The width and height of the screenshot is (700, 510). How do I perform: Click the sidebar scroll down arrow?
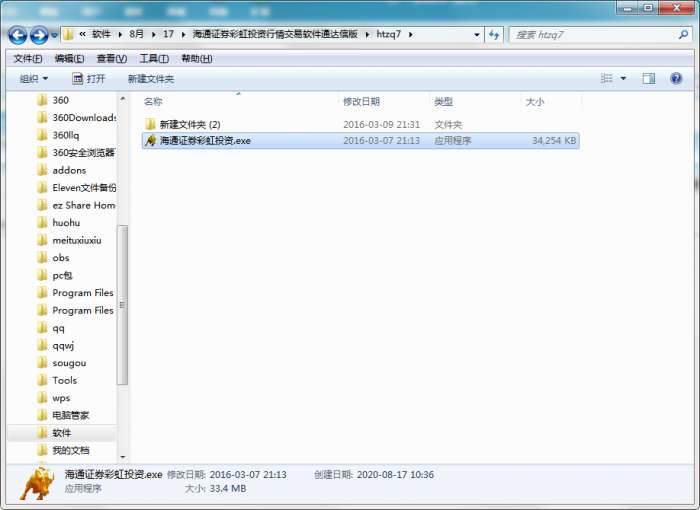click(123, 457)
